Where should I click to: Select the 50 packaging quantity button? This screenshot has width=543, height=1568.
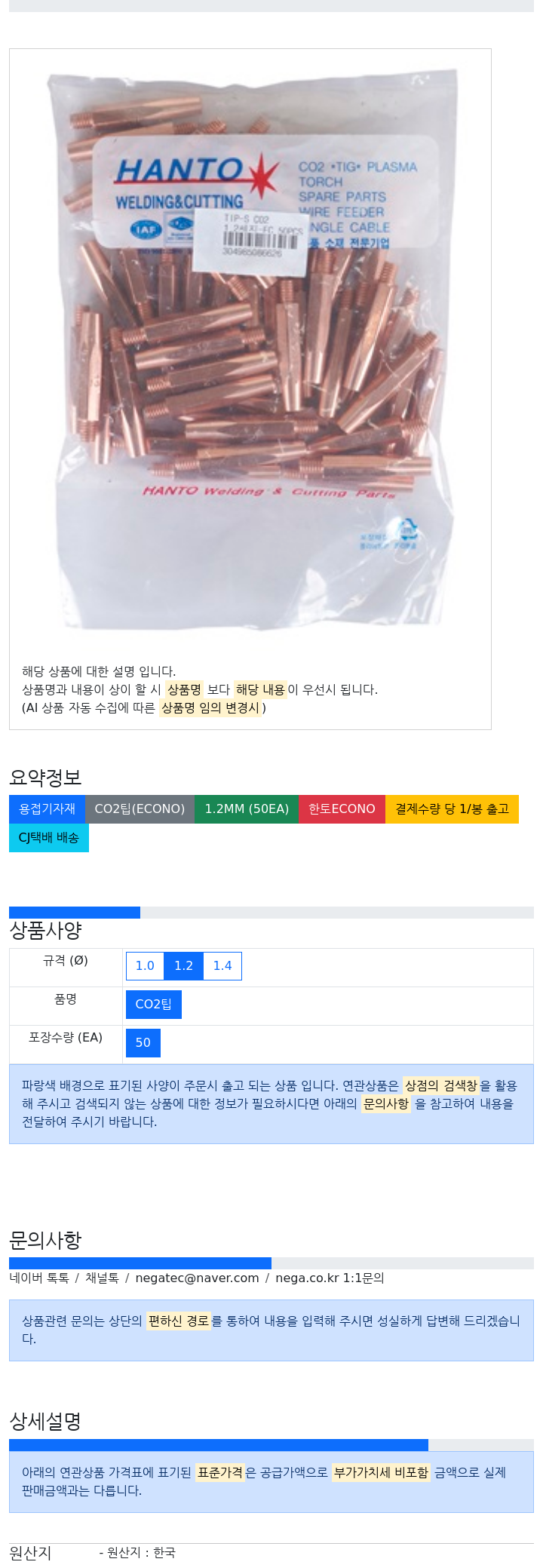[x=143, y=1042]
